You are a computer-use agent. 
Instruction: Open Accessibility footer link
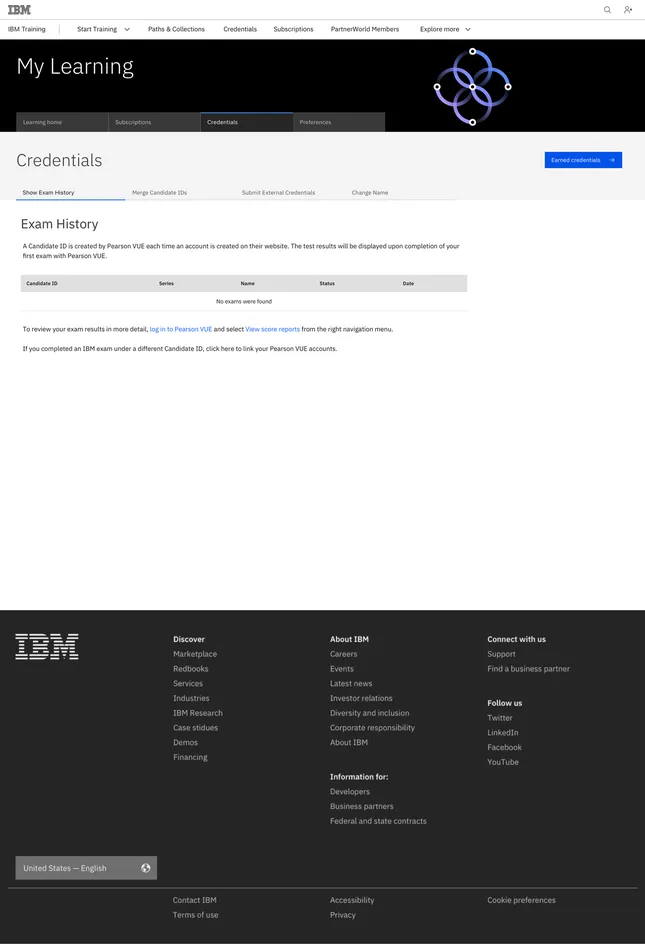pos(352,900)
